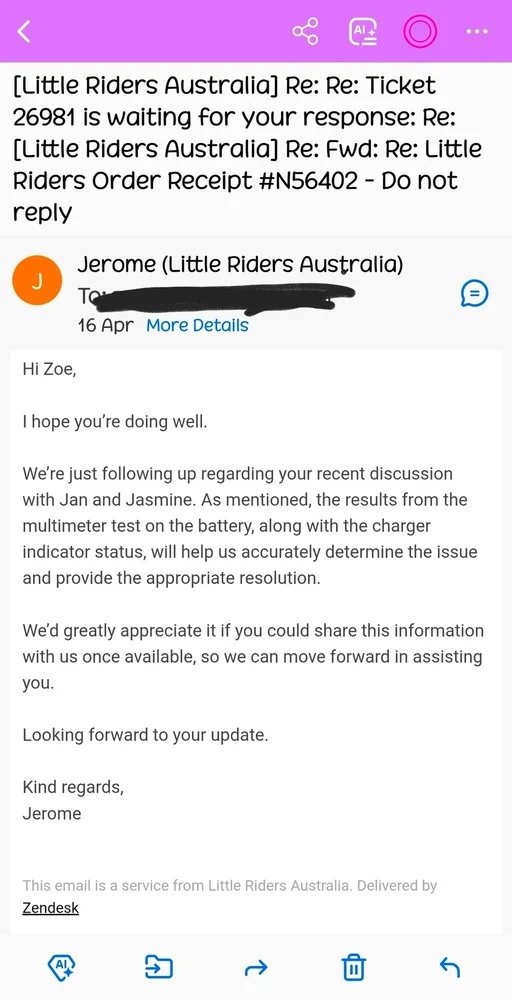Move the email with the folder icon
This screenshot has width=512, height=1000.
click(158, 967)
